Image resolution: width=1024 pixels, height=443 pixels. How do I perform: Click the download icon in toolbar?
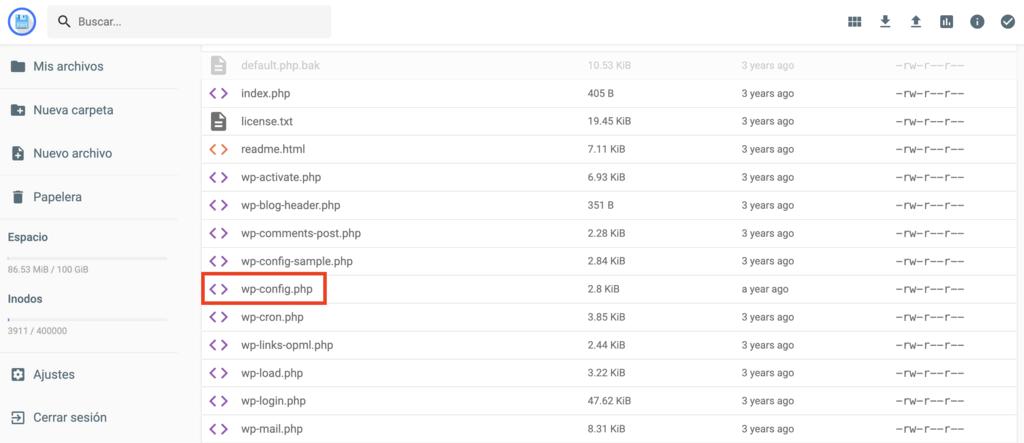885,22
